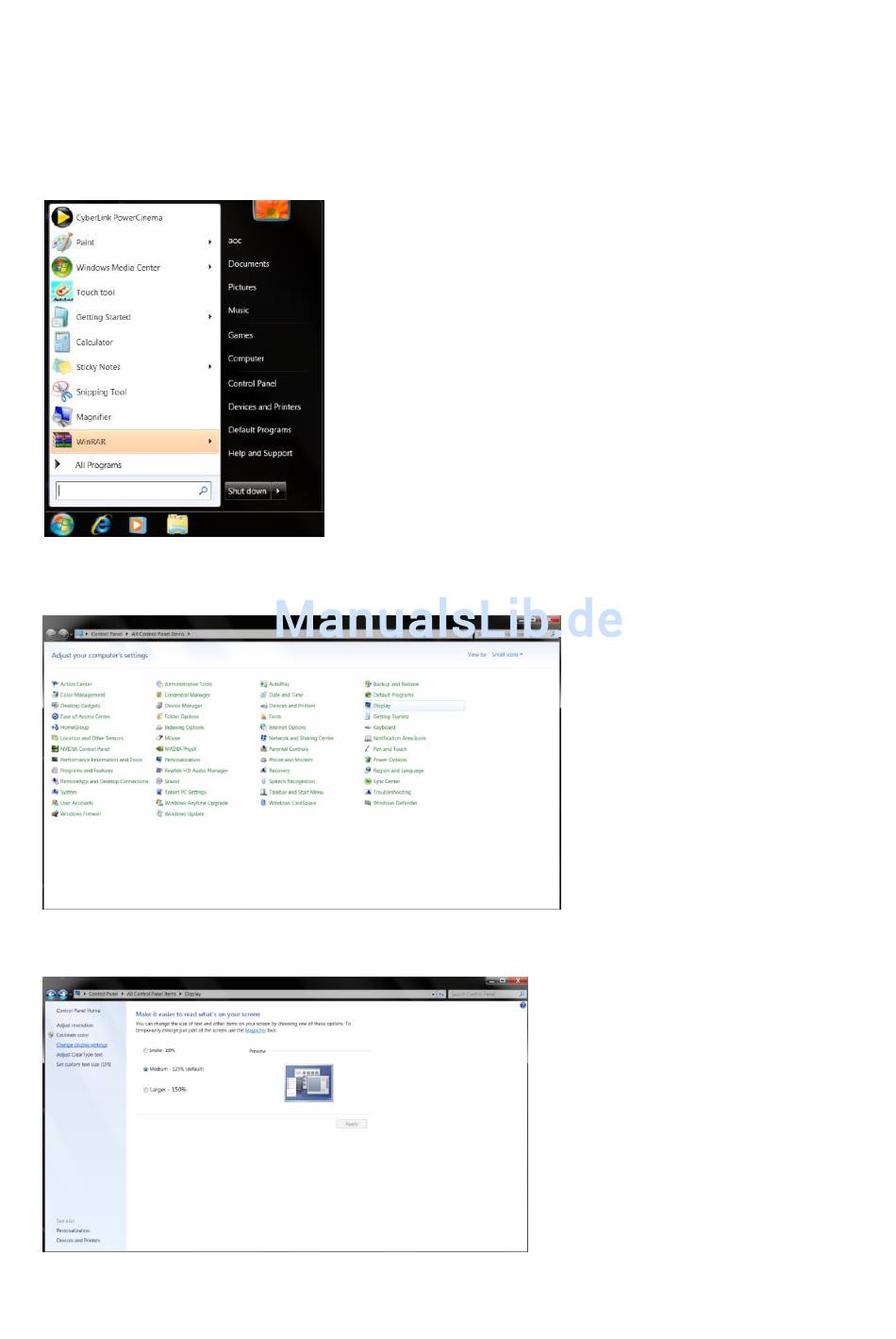Expand WinRAR submenu arrow
This screenshot has height=1339, width=896.
click(209, 442)
